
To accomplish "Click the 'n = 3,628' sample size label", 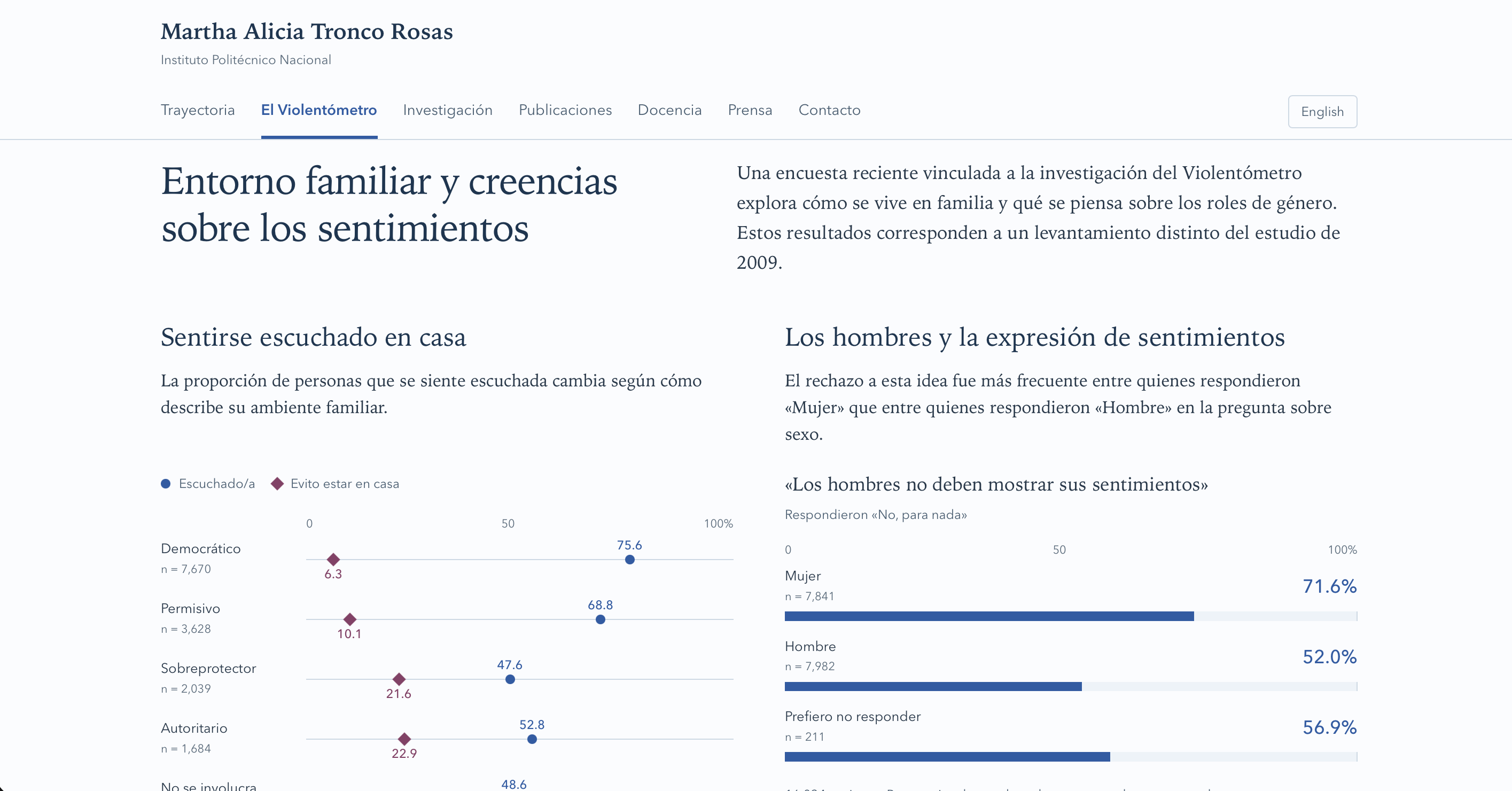I will pyautogui.click(x=185, y=629).
